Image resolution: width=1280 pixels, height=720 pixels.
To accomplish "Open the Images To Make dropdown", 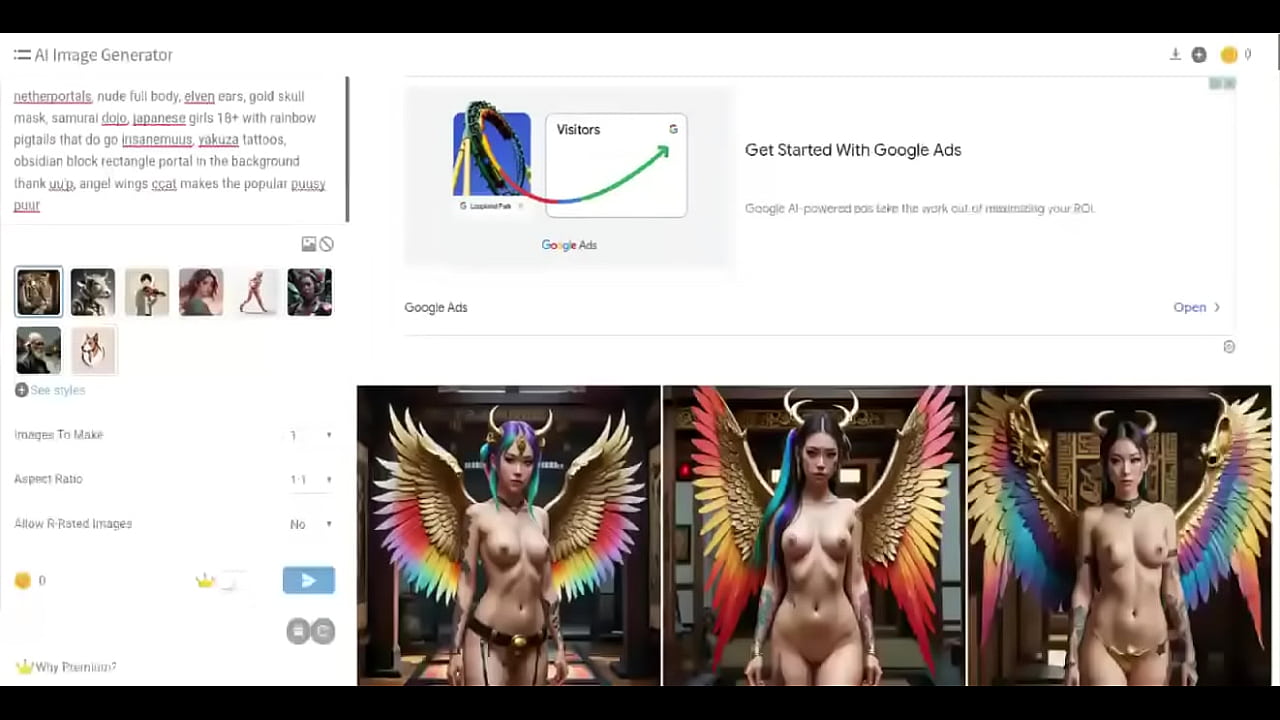I will [310, 435].
